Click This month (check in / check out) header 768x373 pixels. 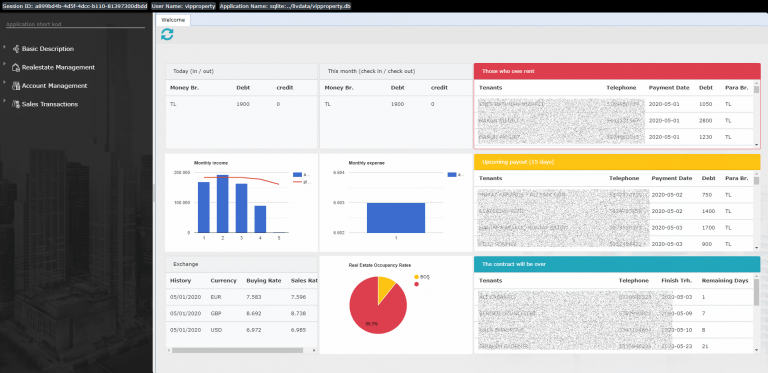coord(396,71)
